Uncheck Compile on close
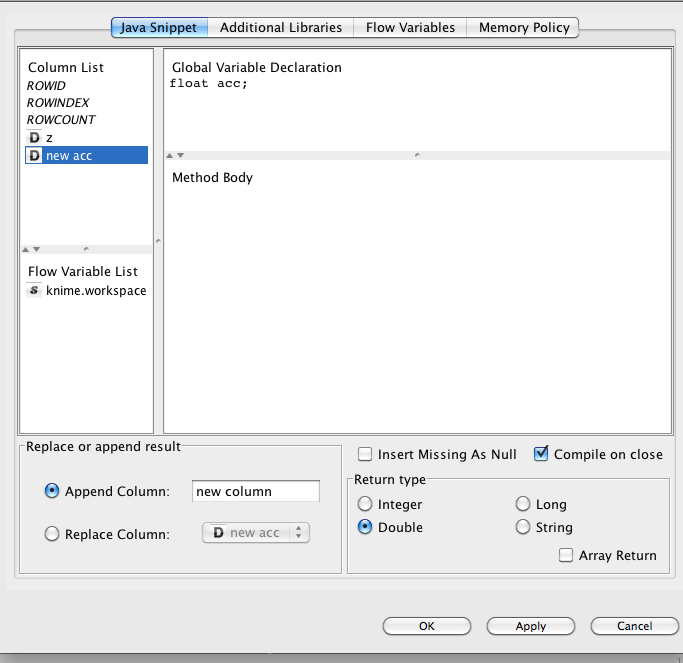This screenshot has height=663, width=683. pos(541,454)
